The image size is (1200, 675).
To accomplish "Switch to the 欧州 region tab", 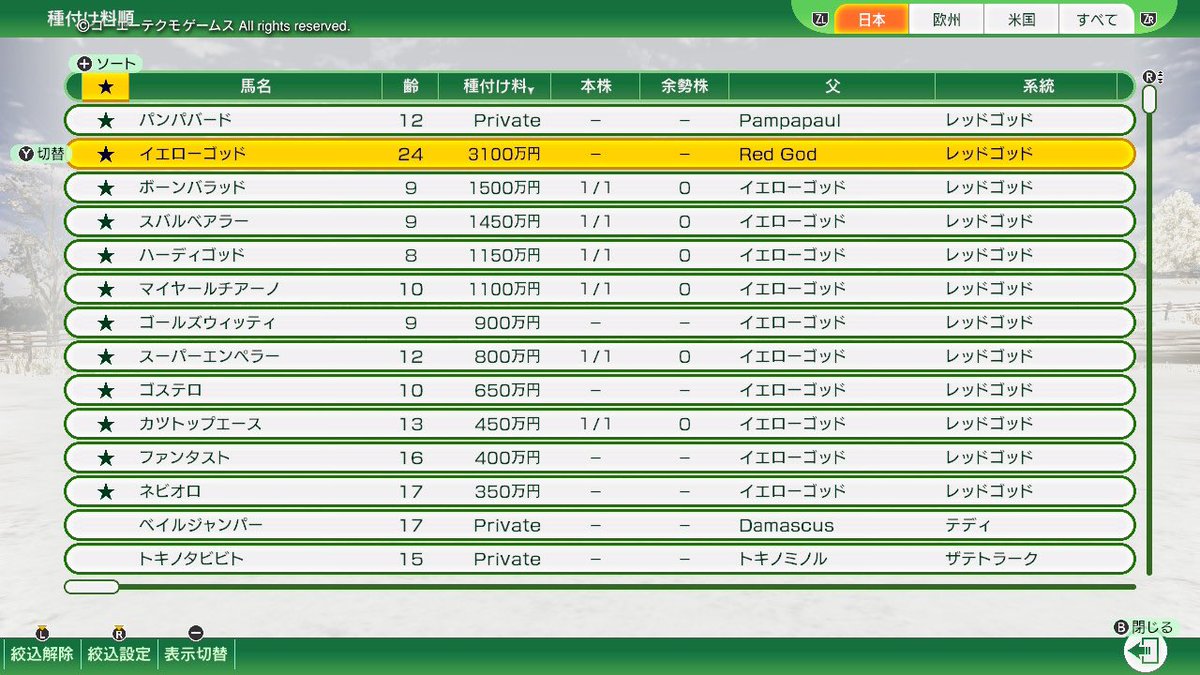I will click(x=946, y=19).
